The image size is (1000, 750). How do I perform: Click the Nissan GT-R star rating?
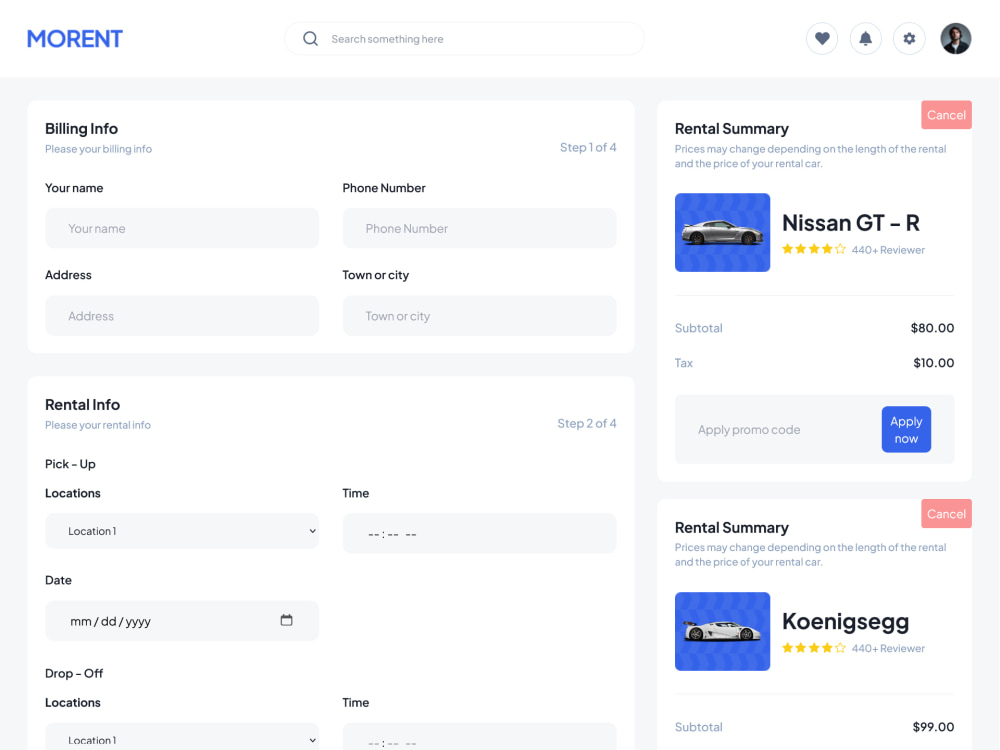pyautogui.click(x=814, y=249)
